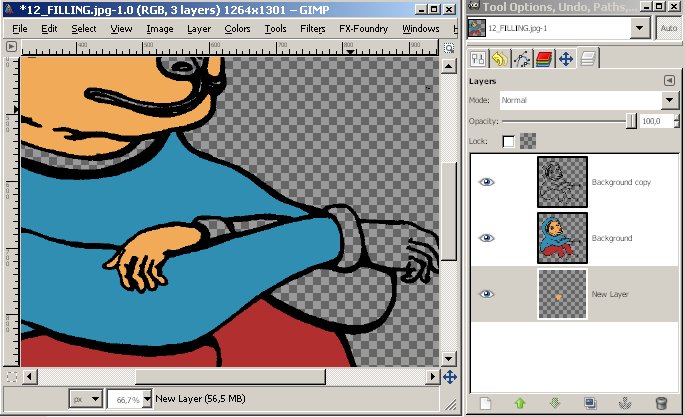The height and width of the screenshot is (417, 685).
Task: Open the File menu
Action: (20, 29)
